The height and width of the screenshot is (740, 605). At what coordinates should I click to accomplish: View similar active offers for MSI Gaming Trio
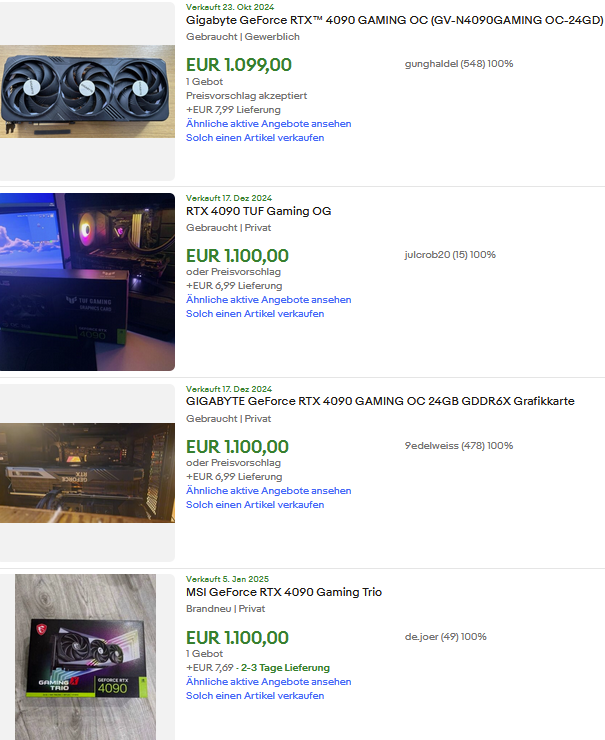[x=269, y=682]
